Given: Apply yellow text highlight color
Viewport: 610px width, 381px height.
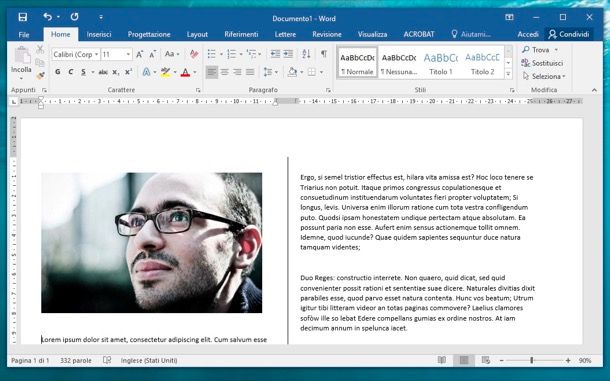Looking at the screenshot, I should 166,72.
